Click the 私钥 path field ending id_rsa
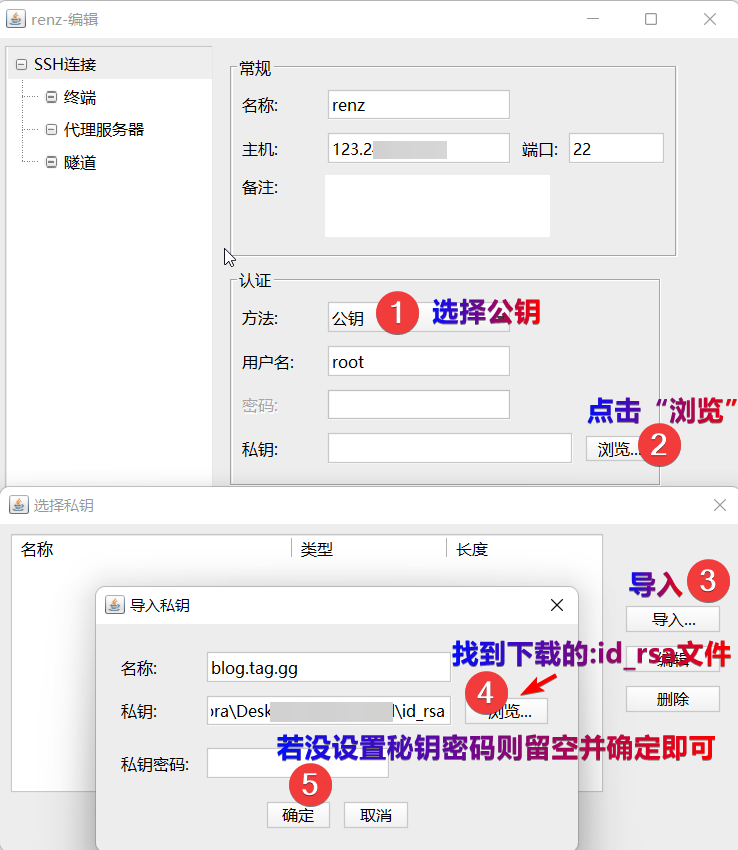Viewport: 738px width, 850px height. tap(329, 711)
